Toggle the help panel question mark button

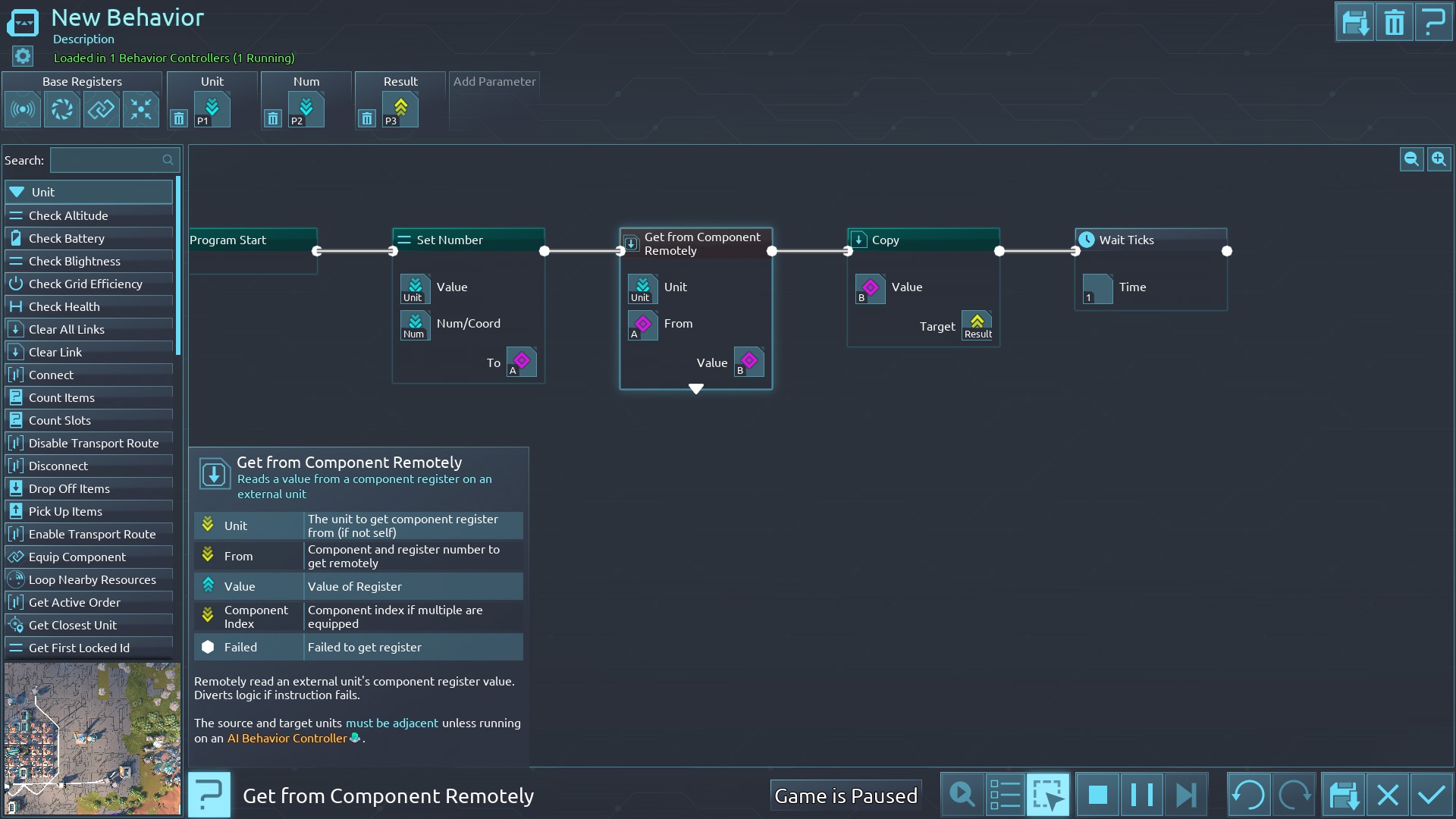coord(209,795)
